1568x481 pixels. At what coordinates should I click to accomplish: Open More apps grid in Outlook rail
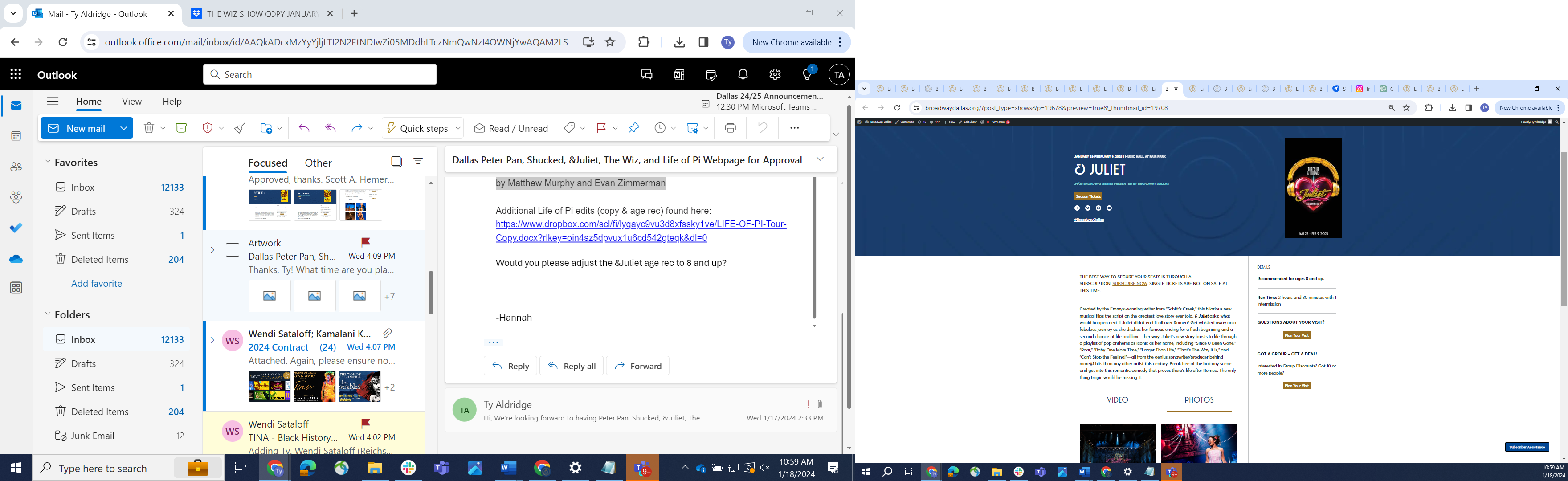pos(16,288)
